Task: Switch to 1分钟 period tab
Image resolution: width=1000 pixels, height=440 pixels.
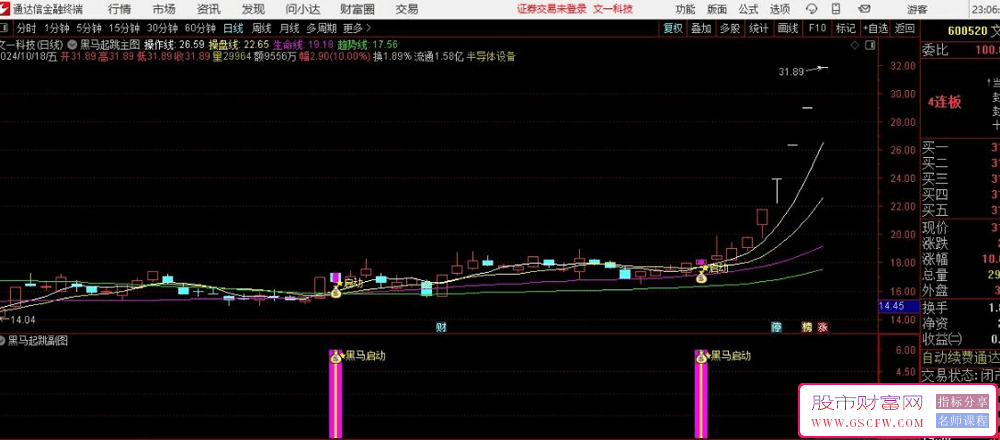Action: coord(56,28)
